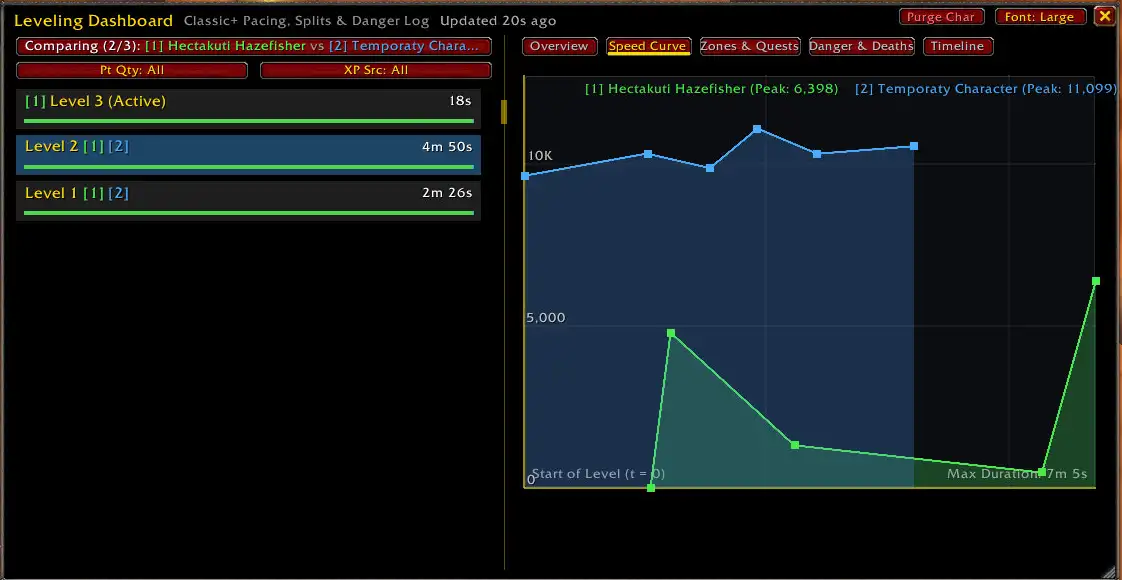
Task: Click the Max Duration 7m 5s label
Action: pyautogui.click(x=1017, y=474)
